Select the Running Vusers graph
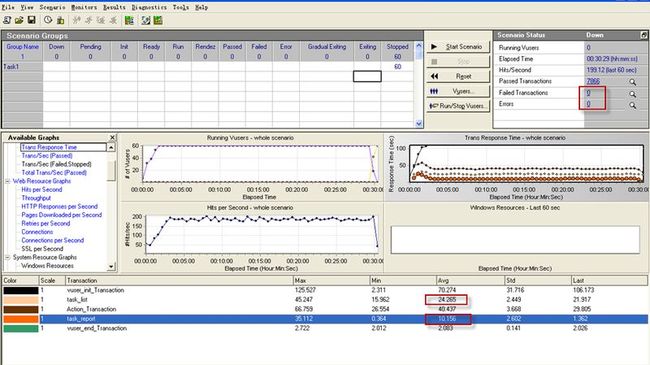The height and width of the screenshot is (365, 650). coord(252,167)
